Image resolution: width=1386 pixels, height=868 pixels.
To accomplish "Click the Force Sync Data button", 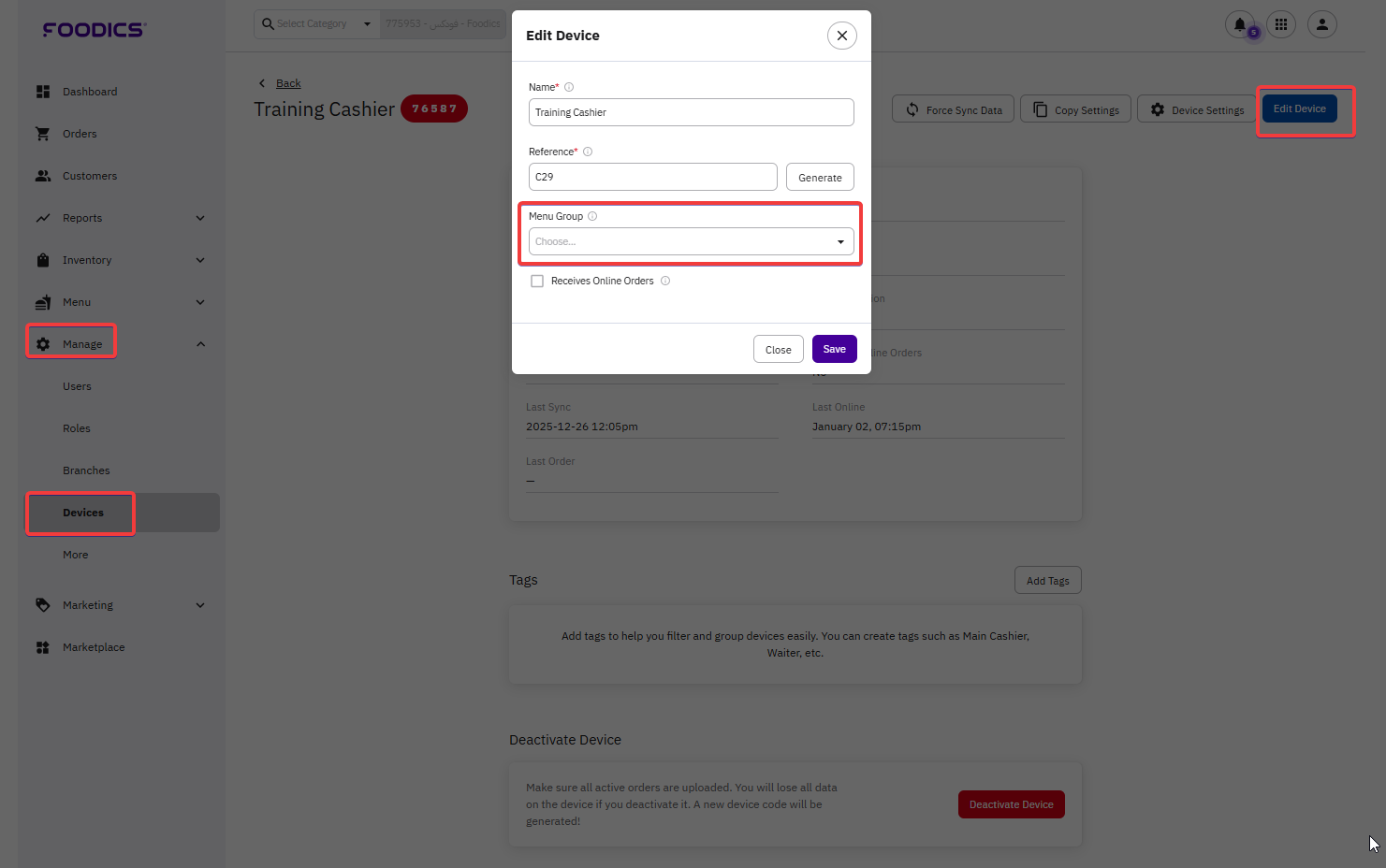I will (x=954, y=109).
